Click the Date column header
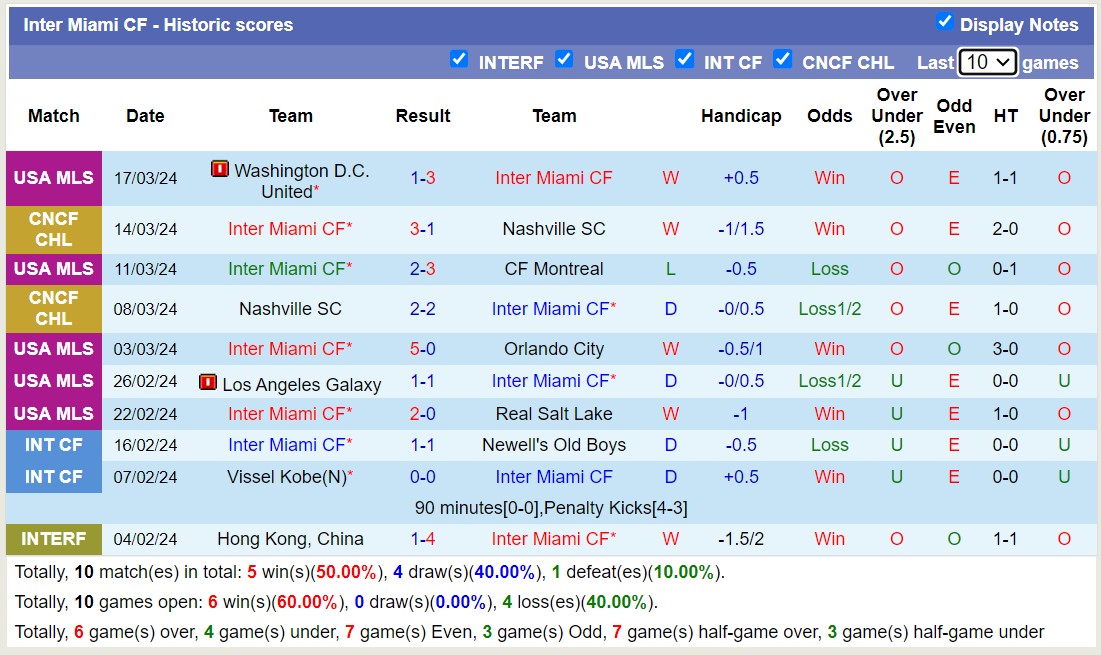The height and width of the screenshot is (655, 1101). (x=144, y=115)
